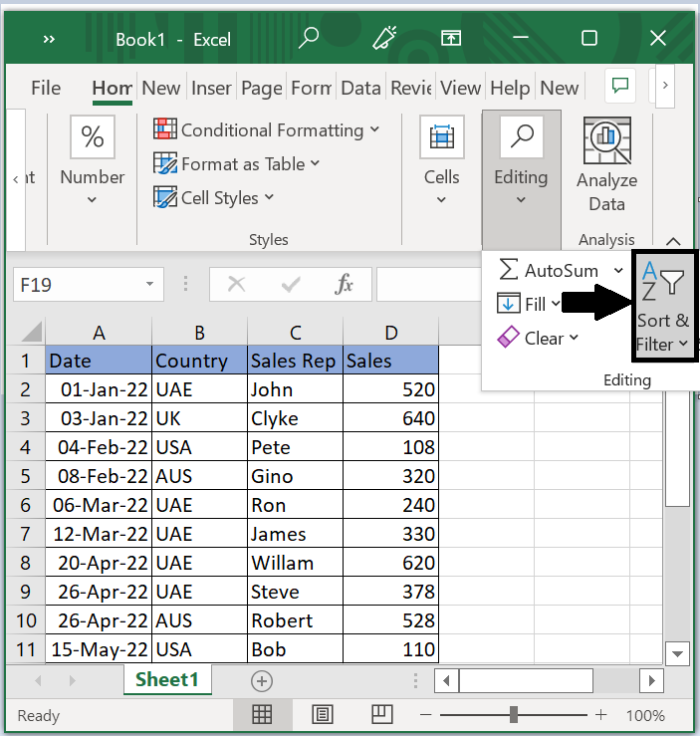Select the Sheet1 tab
700x736 pixels.
[x=167, y=680]
